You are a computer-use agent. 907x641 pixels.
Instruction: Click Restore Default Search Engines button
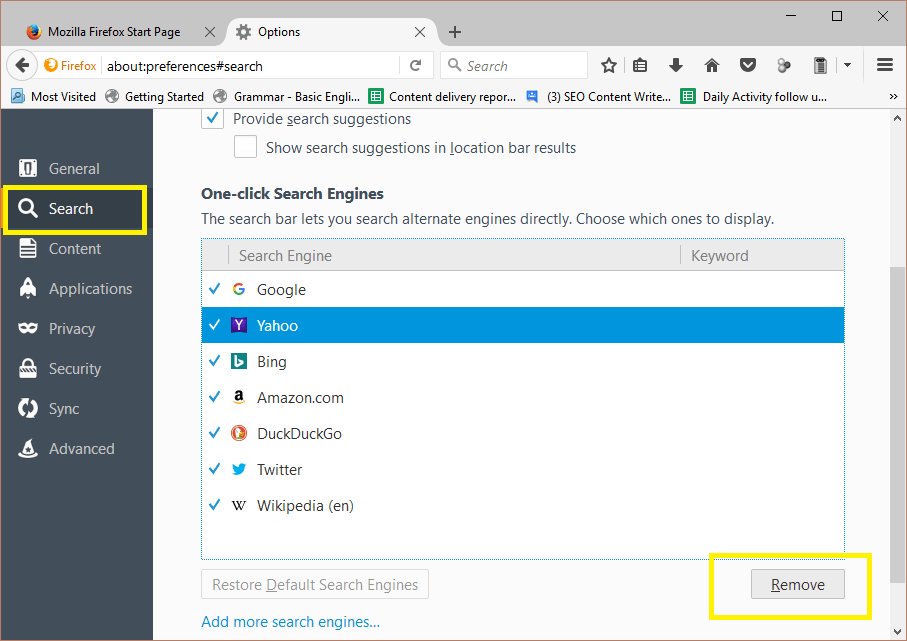pos(315,584)
